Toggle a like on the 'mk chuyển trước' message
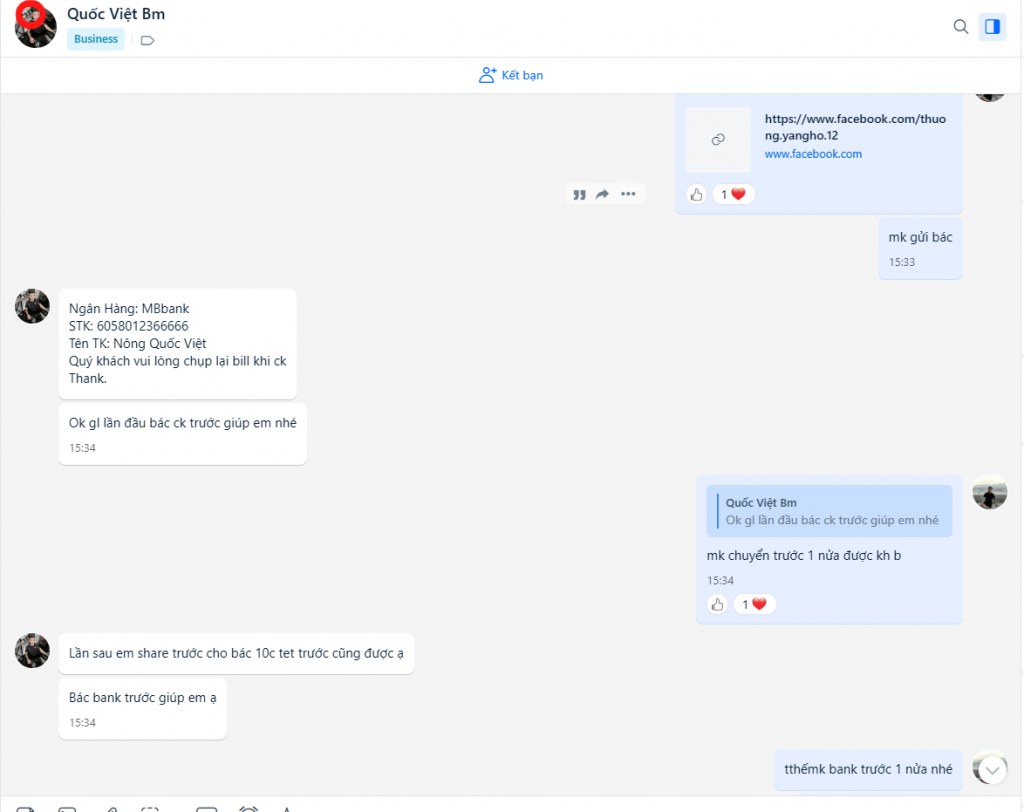Viewport: 1024px width, 812px height. coord(716,604)
